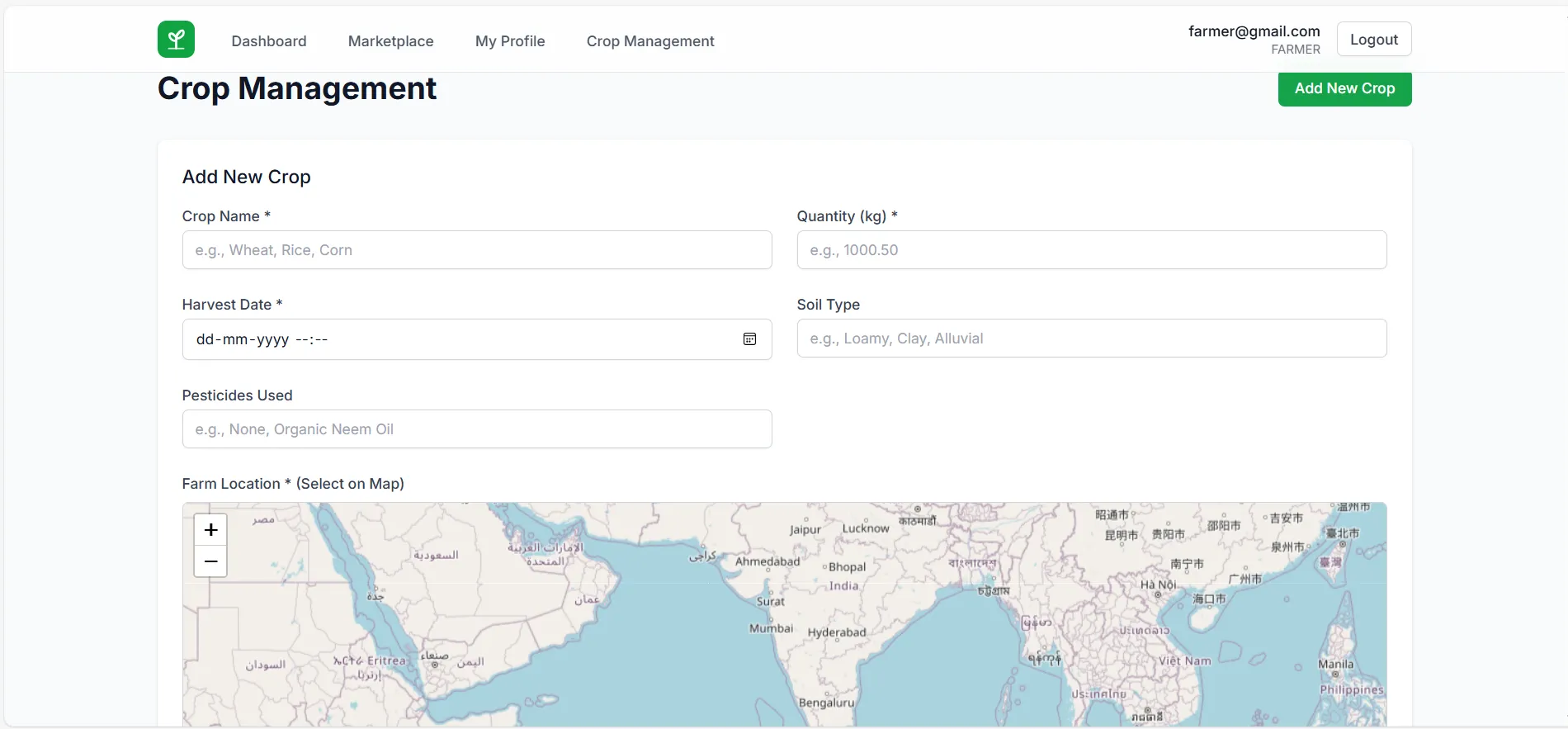Log out using the Logout button

coord(1374,40)
